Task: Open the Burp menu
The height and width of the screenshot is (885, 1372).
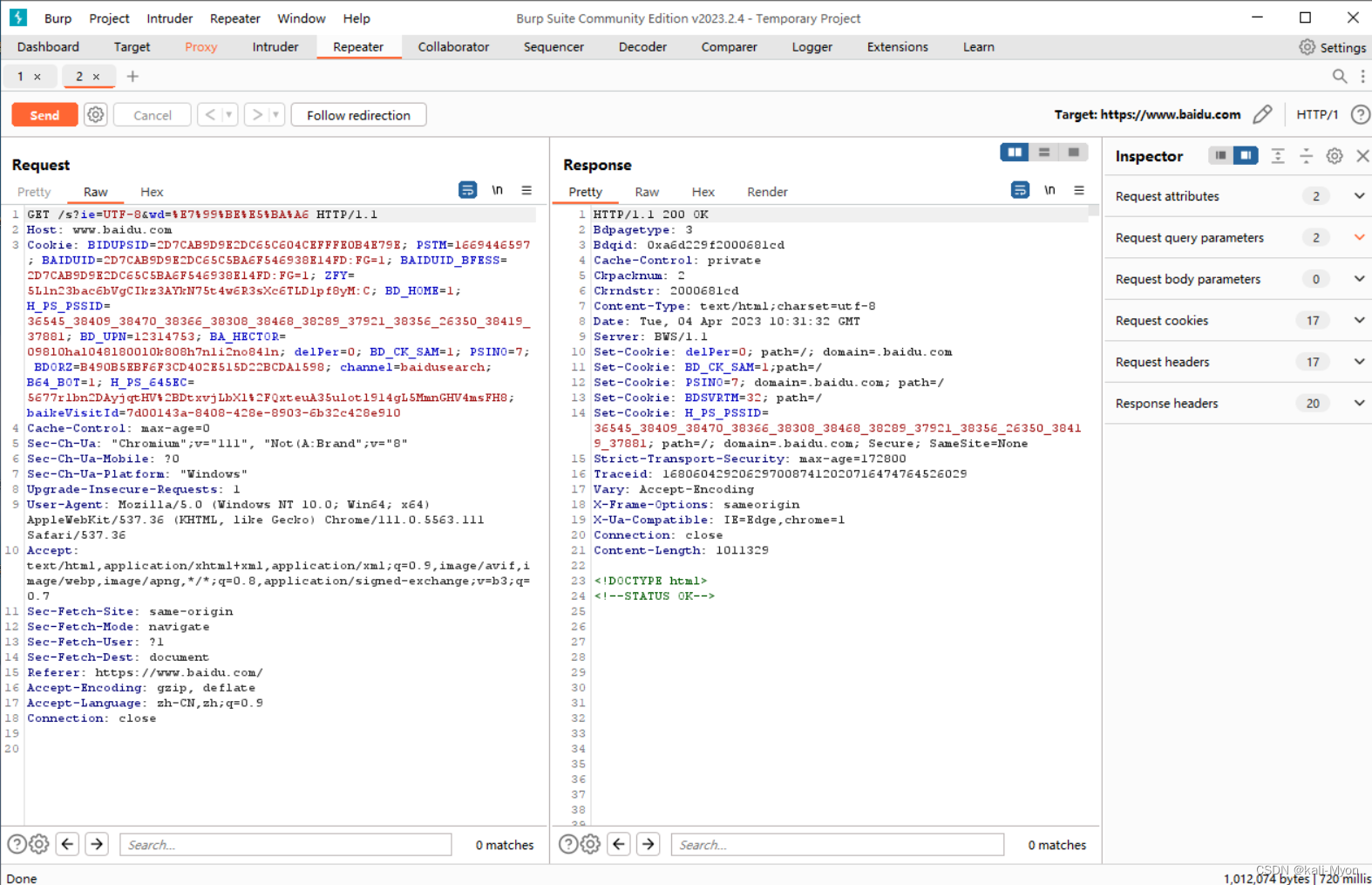Action: 58,18
